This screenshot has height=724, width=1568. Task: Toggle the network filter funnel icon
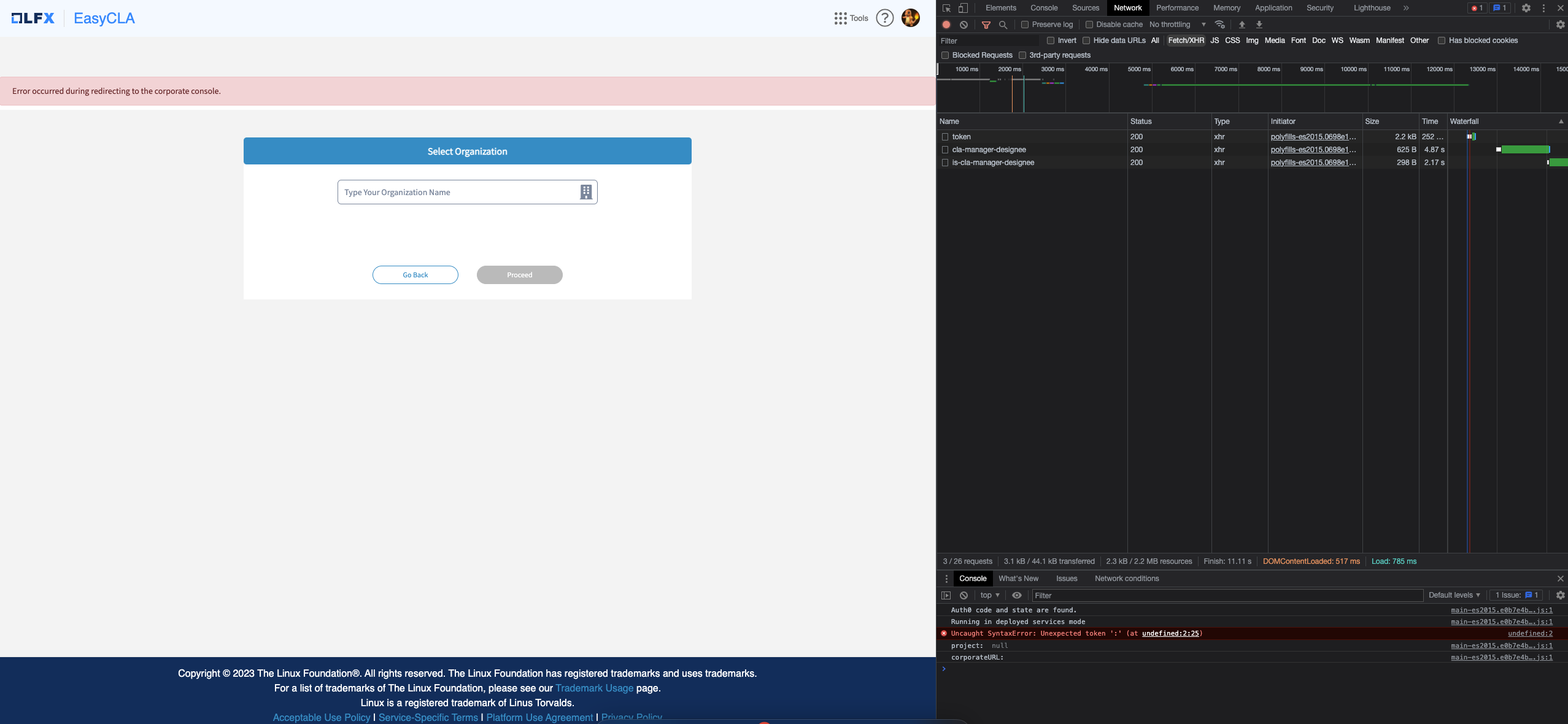point(986,25)
